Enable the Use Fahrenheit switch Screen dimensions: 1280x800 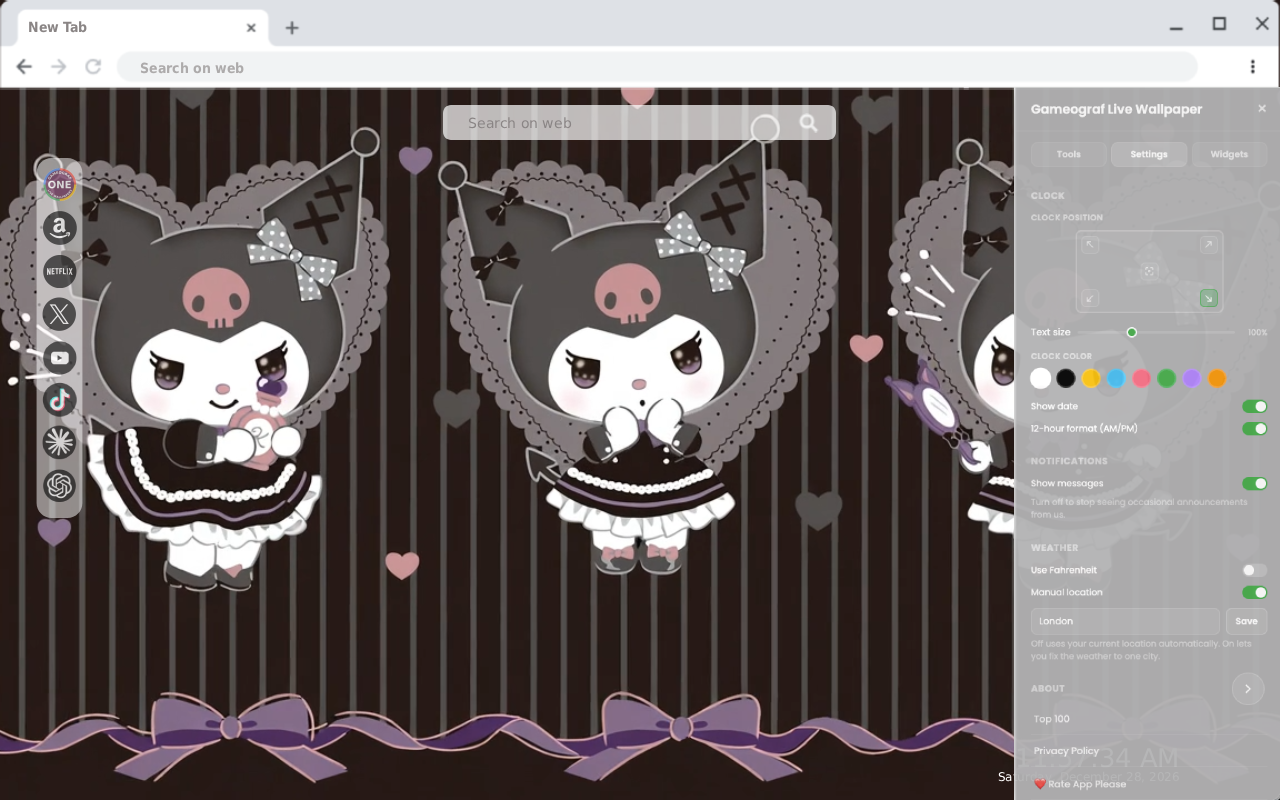point(1254,570)
